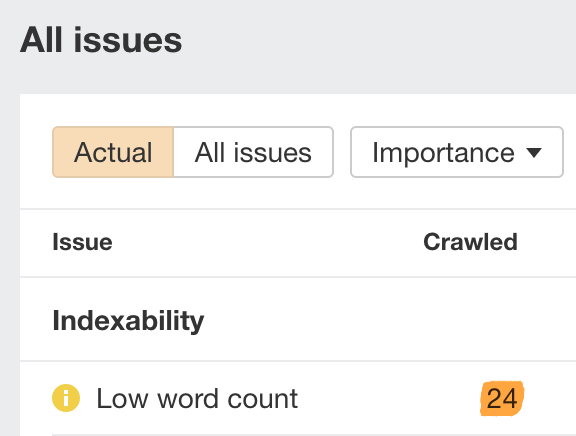Collapse the Indexability section
This screenshot has width=576, height=436.
128,321
